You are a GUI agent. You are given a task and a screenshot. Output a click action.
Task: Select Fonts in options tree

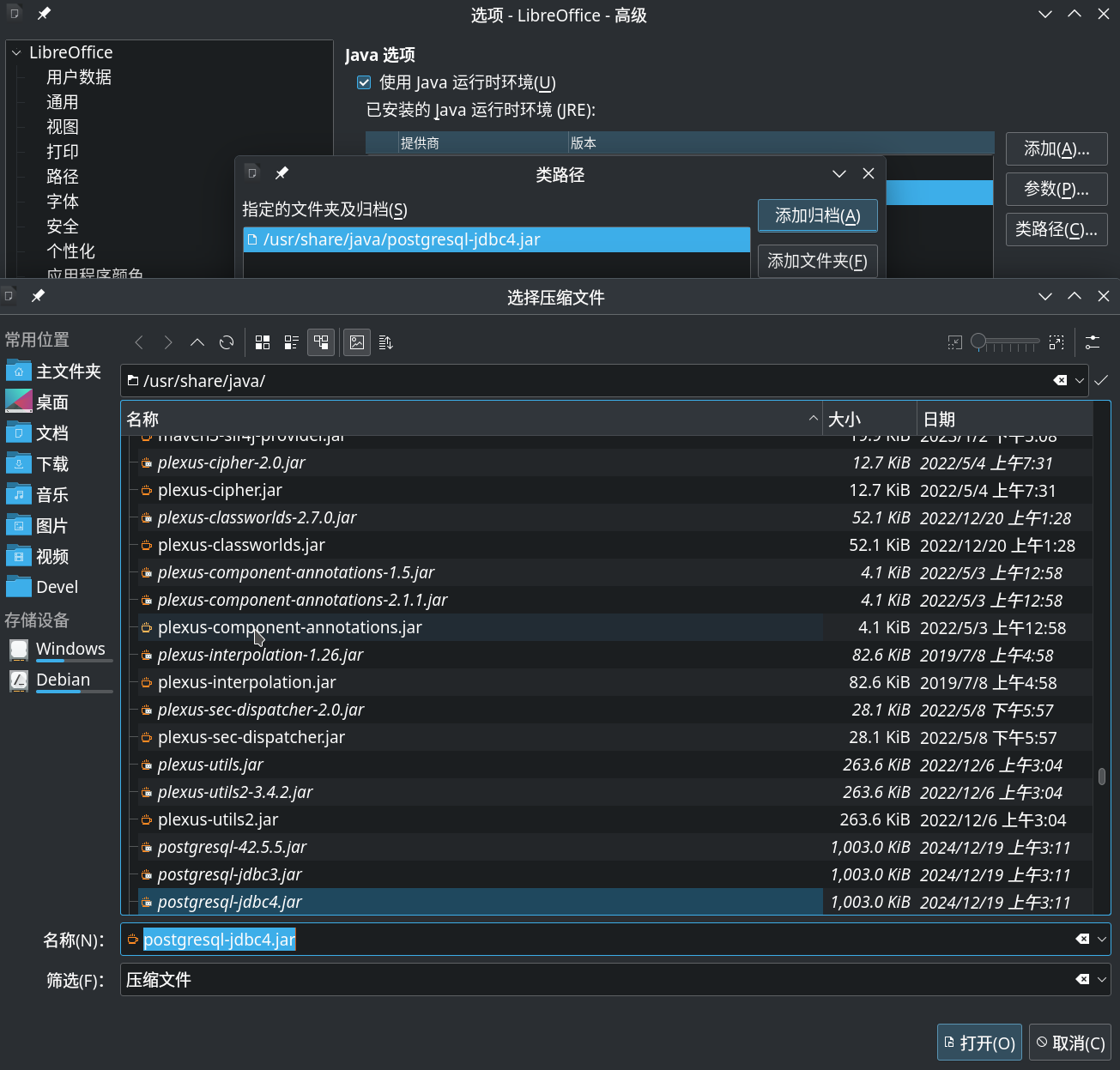[63, 202]
